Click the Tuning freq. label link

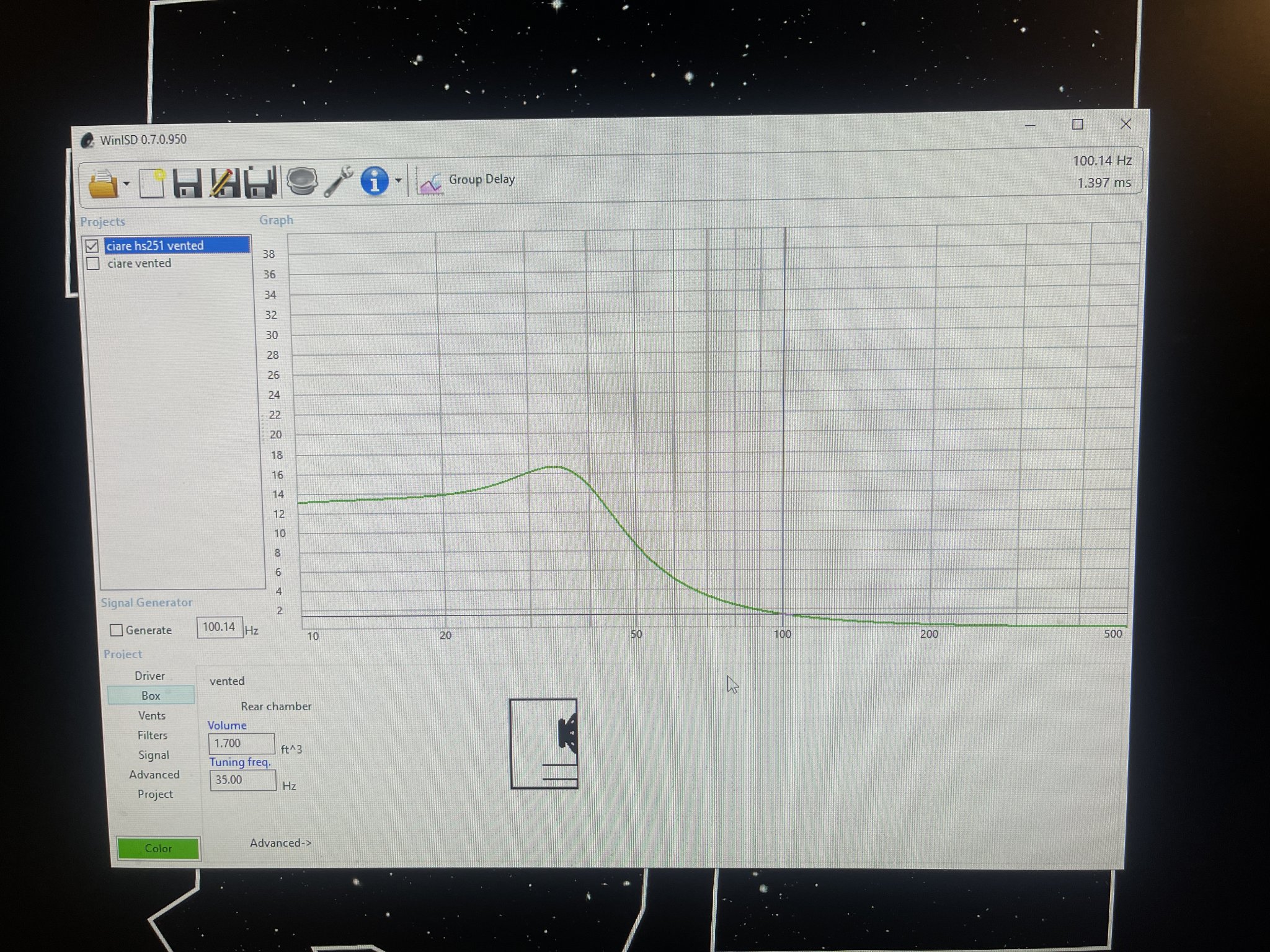click(240, 762)
